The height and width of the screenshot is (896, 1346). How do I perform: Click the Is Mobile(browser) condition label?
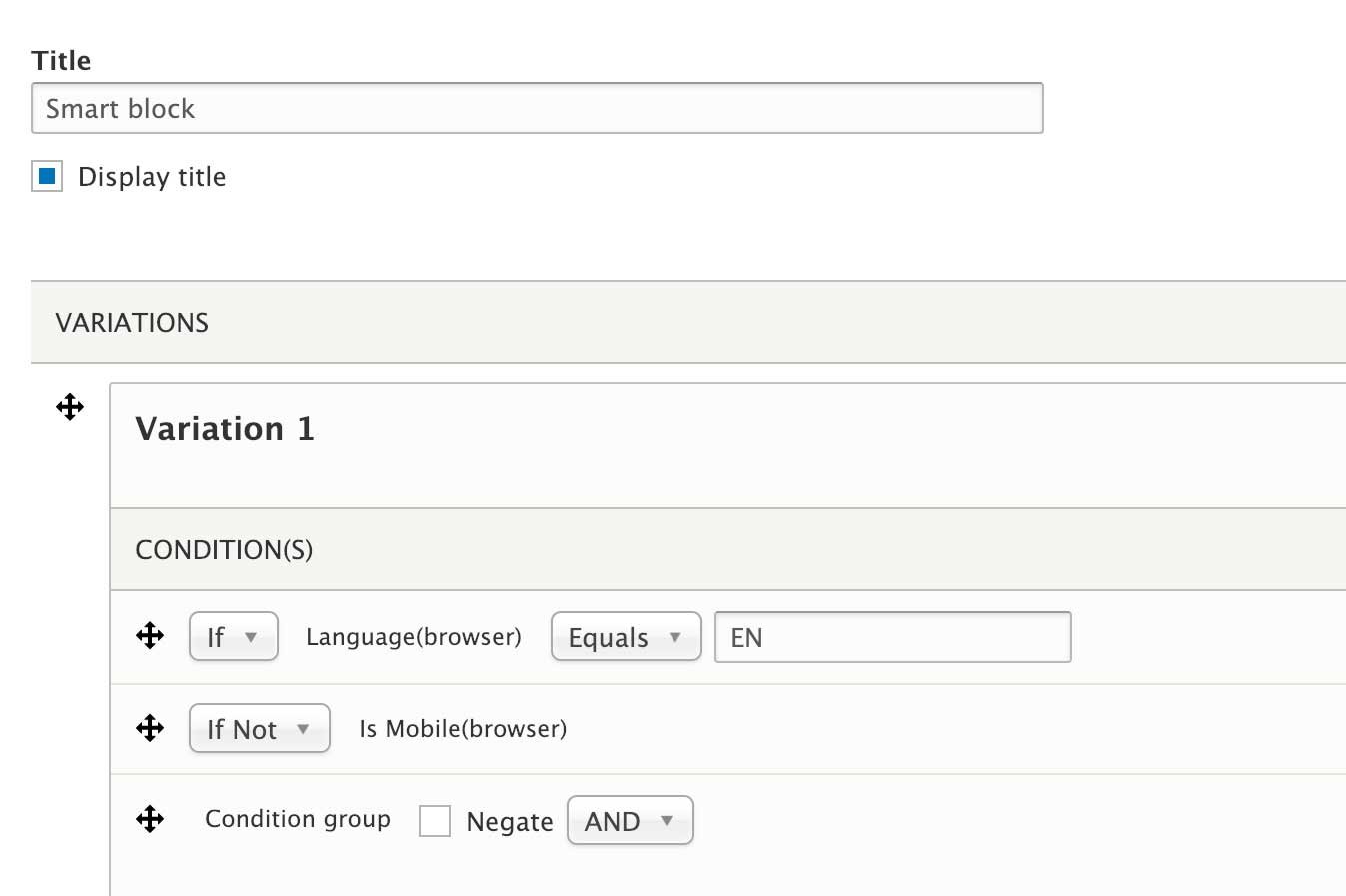coord(463,729)
